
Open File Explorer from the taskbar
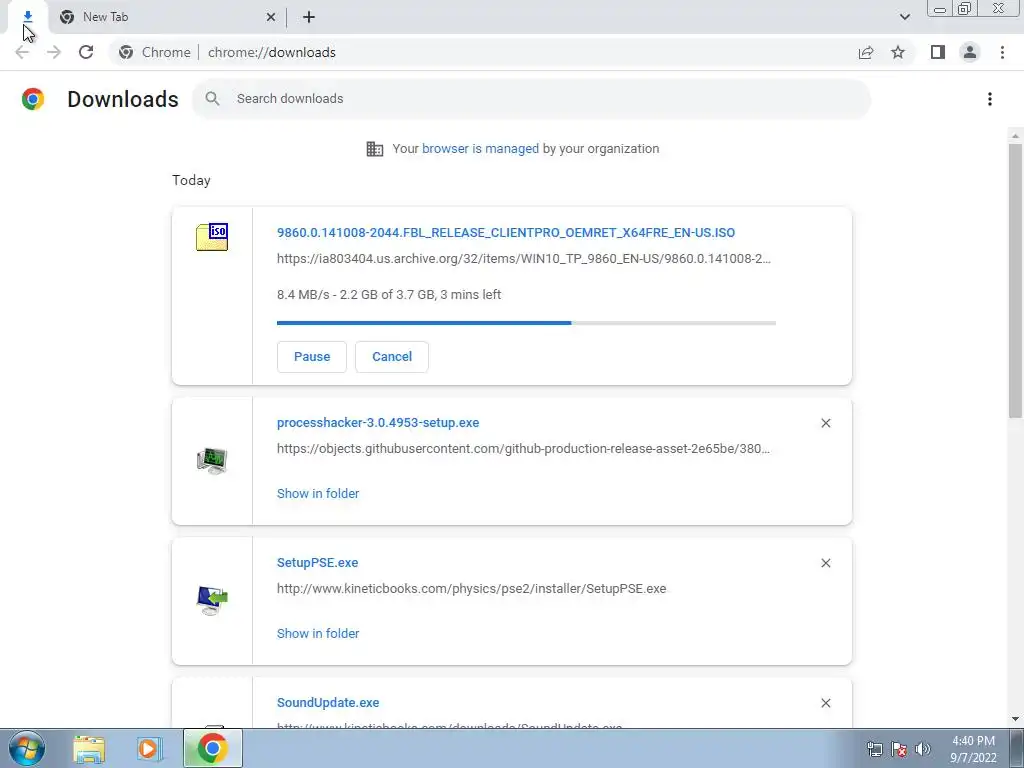(x=89, y=749)
